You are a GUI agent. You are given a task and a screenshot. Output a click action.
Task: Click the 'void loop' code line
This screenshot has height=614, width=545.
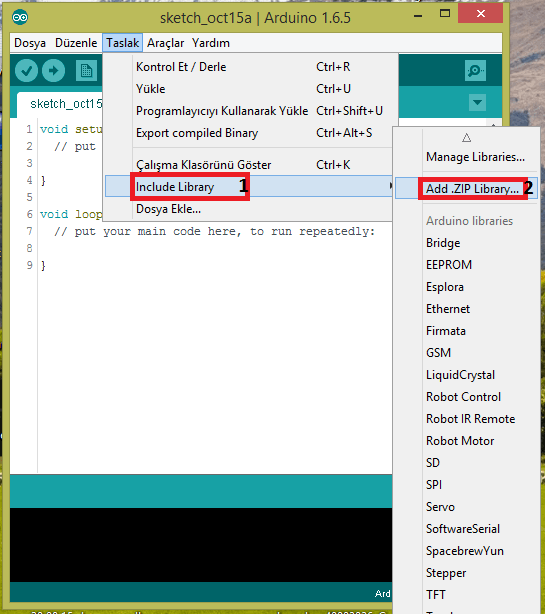[71, 214]
